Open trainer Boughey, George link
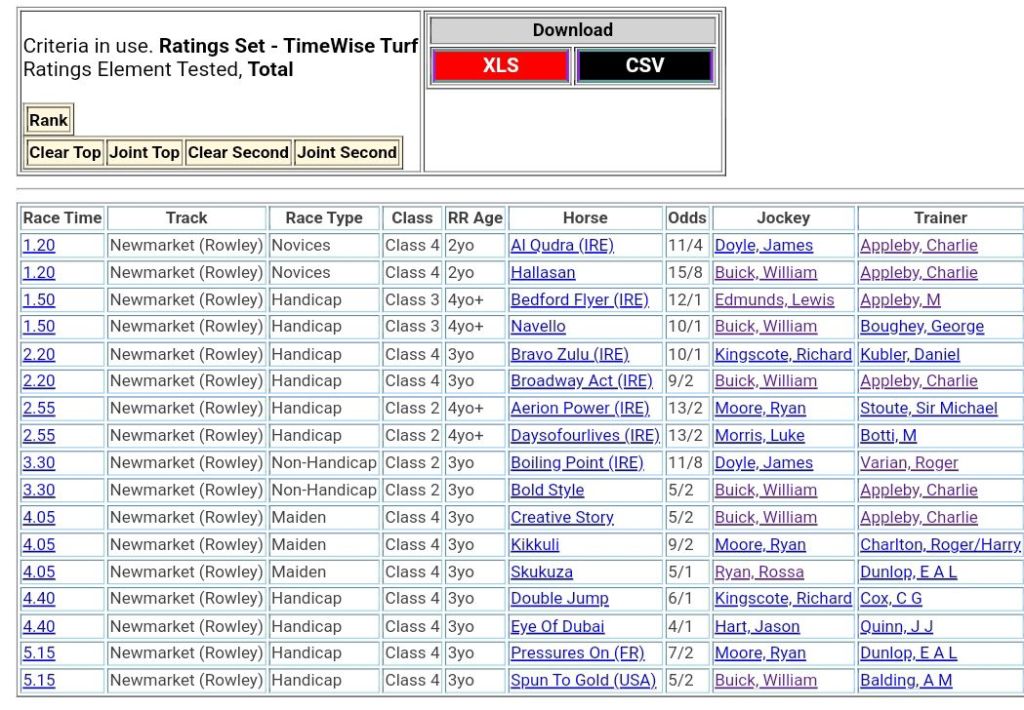 (x=921, y=327)
